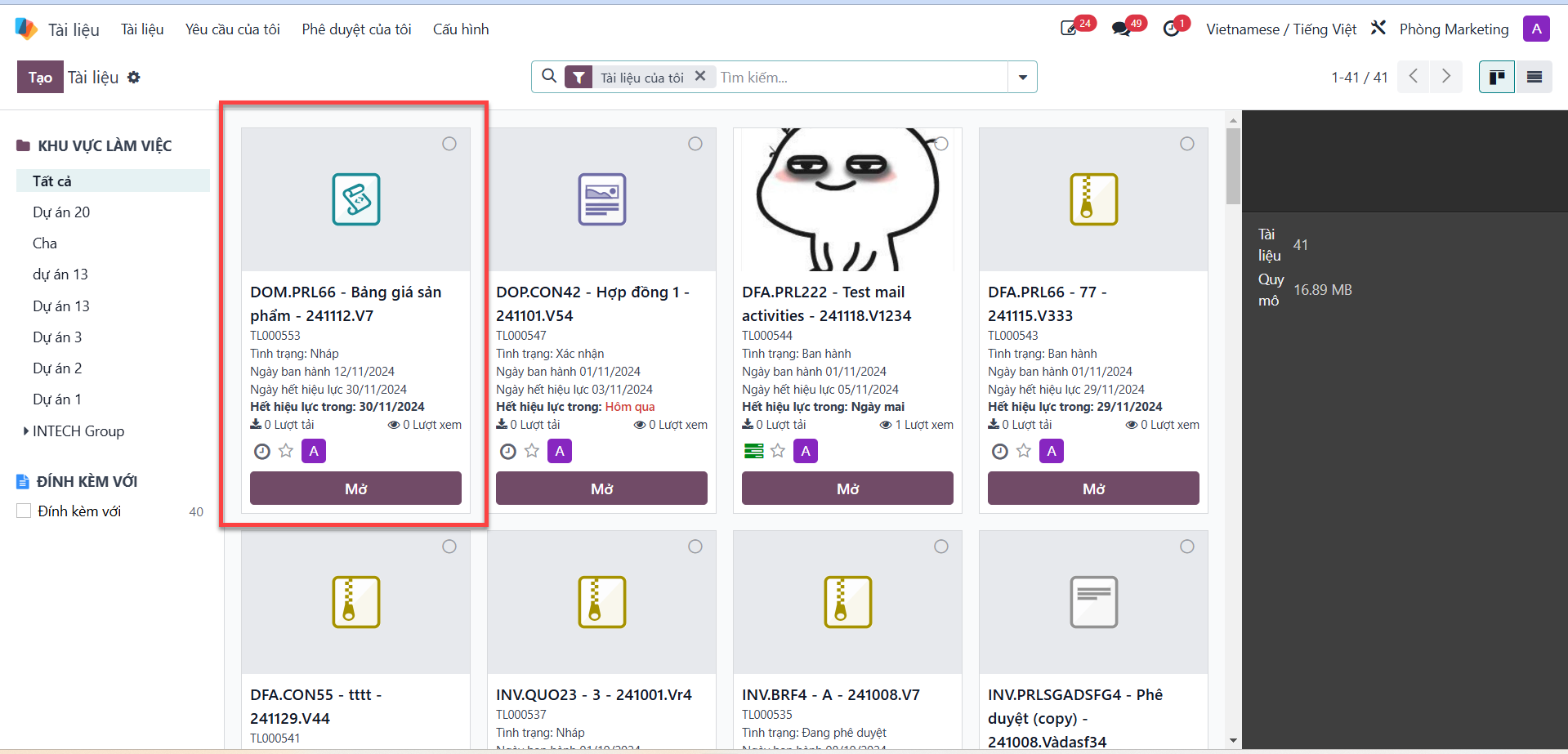Remove the 'Tài liệu của tôi' filter
This screenshot has height=754, width=1568.
pos(700,76)
